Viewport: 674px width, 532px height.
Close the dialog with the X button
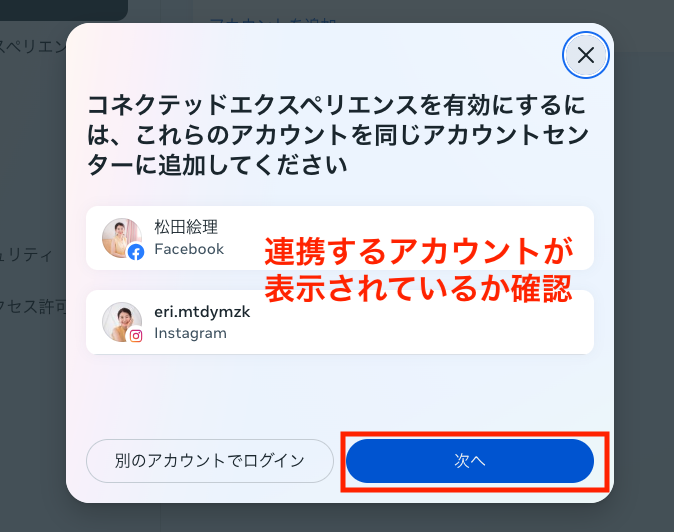585,55
